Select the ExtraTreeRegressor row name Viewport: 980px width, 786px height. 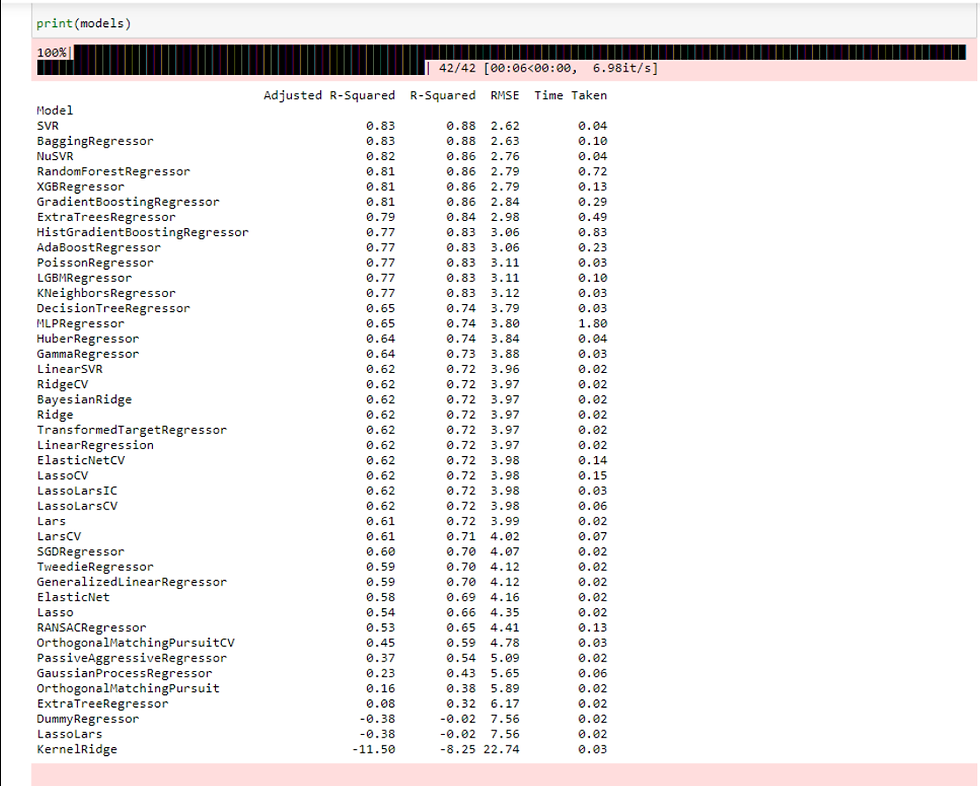[x=102, y=704]
